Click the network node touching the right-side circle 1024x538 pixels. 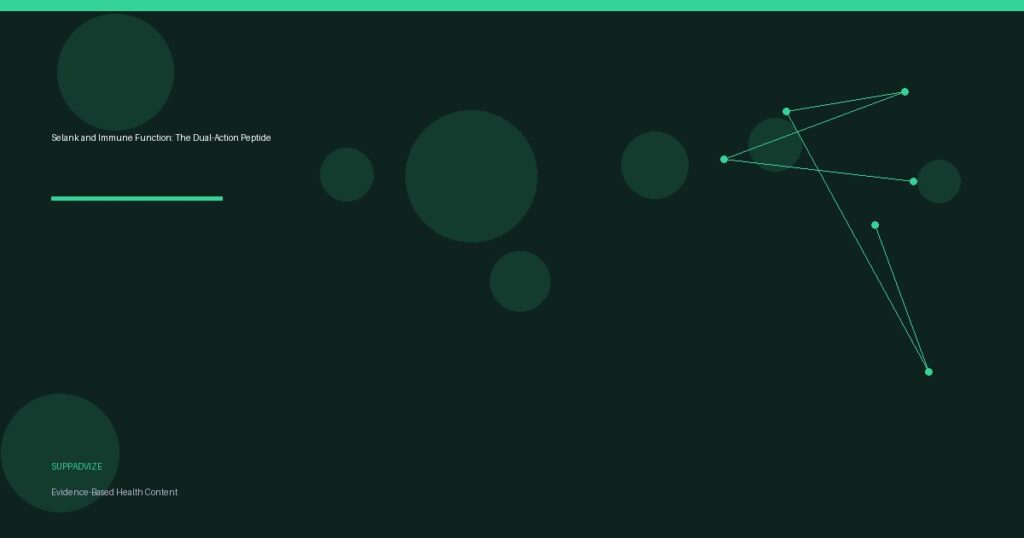[913, 181]
